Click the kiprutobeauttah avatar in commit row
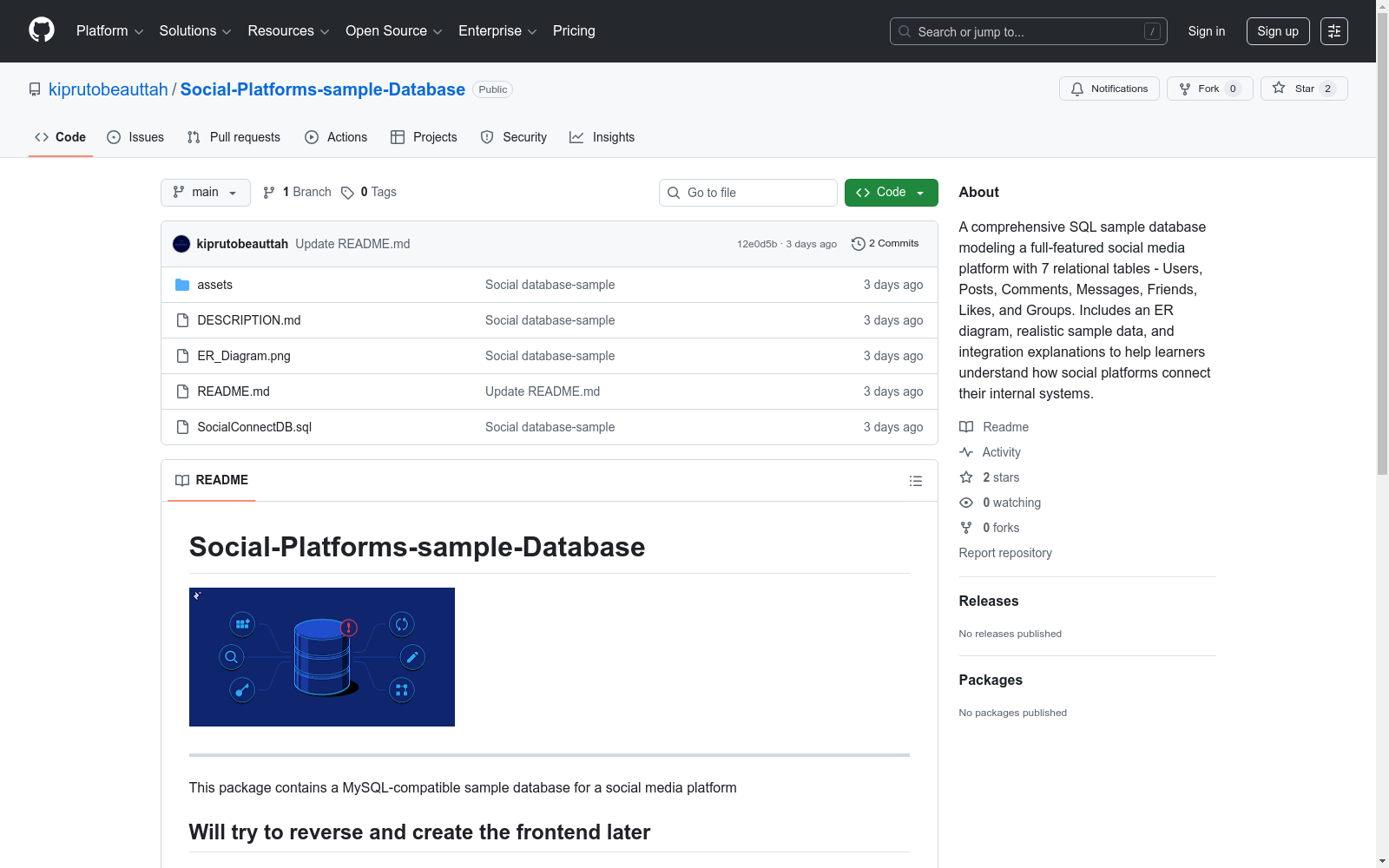This screenshot has height=868, width=1389. coord(181,244)
